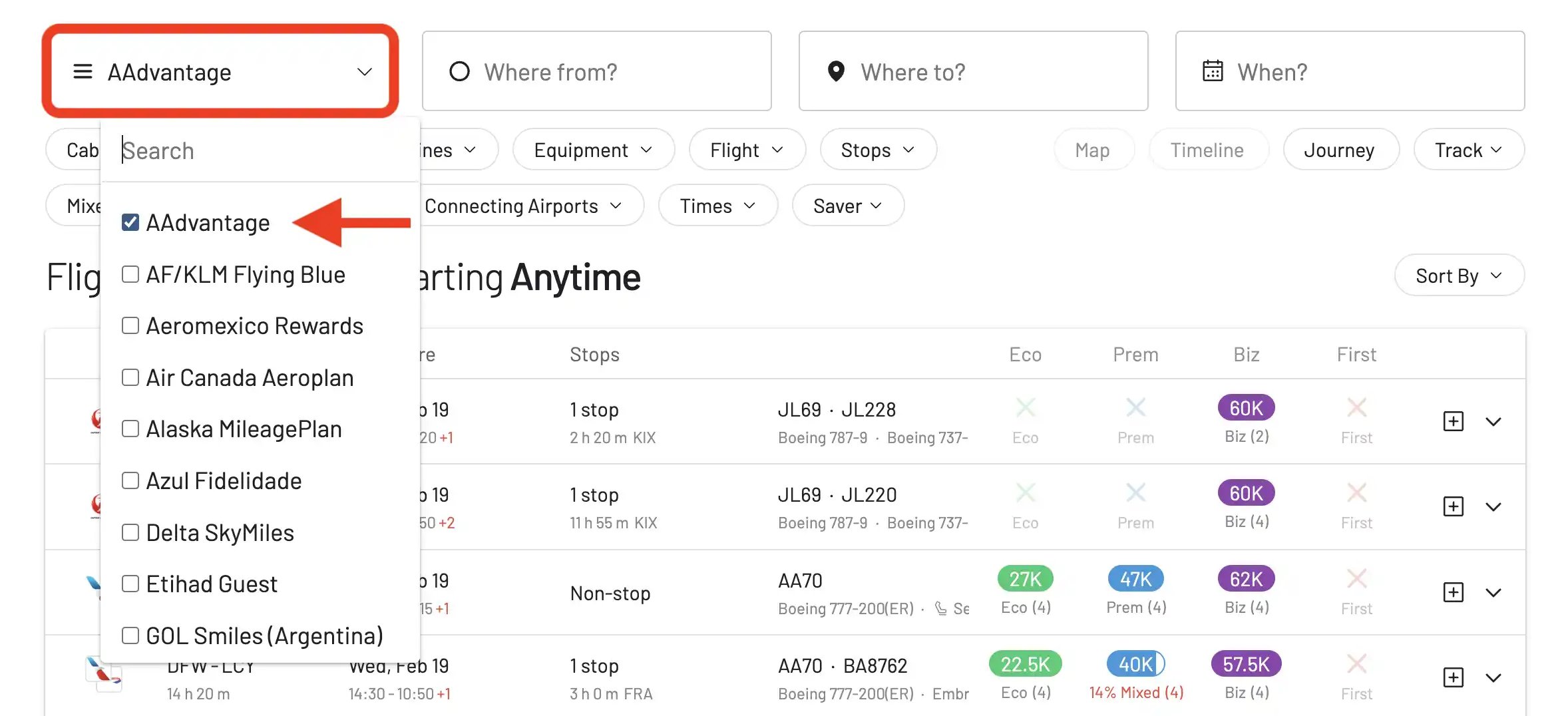Click the 40K Prem mixed-cabin badge
Screen dimensions: 1568x716
click(1135, 664)
